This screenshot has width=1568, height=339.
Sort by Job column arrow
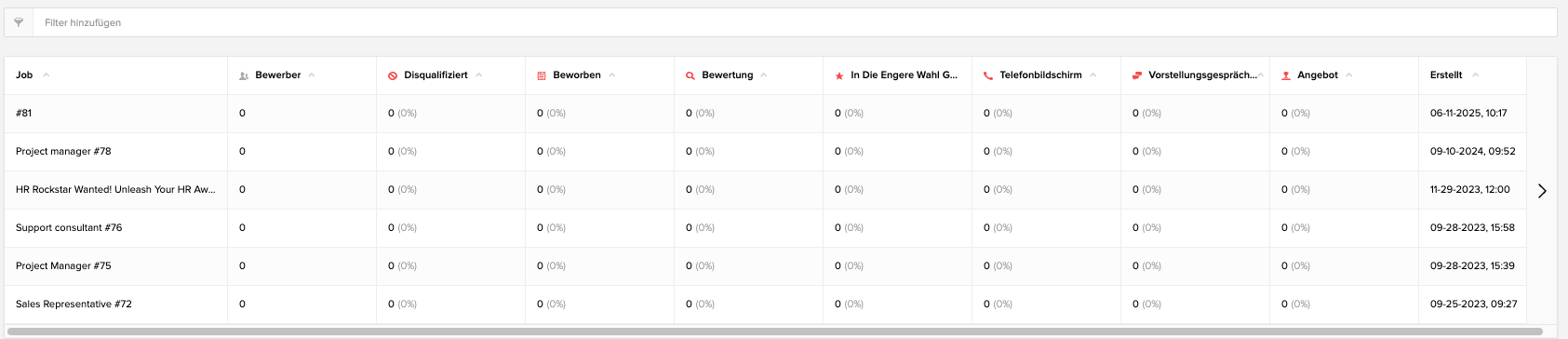pyautogui.click(x=47, y=75)
